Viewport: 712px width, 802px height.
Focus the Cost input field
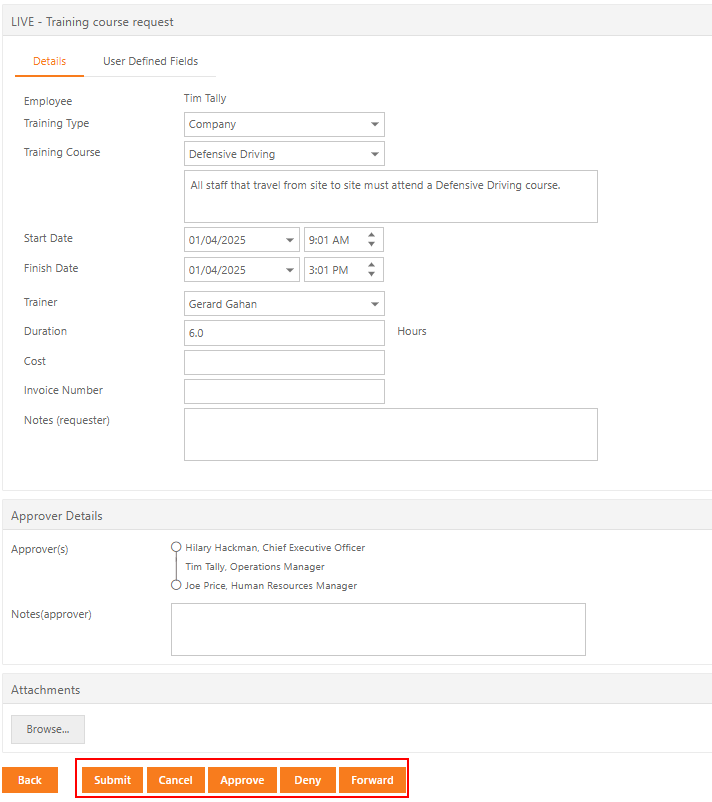[284, 362]
